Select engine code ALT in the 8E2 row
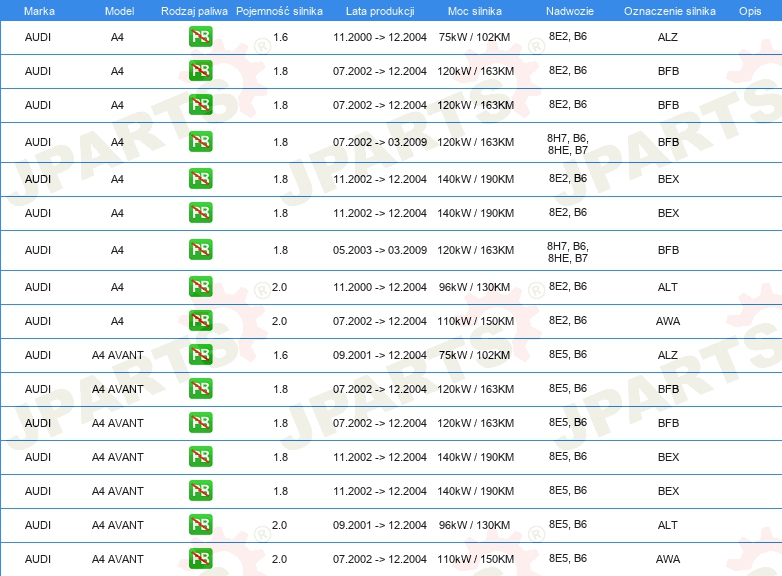782x576 pixels. pos(668,287)
